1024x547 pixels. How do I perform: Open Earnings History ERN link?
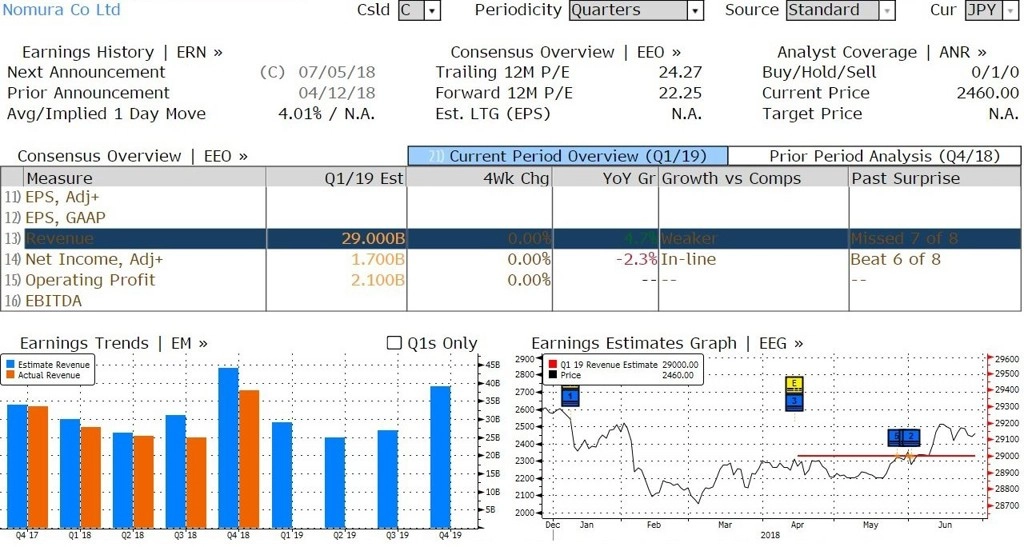point(122,52)
